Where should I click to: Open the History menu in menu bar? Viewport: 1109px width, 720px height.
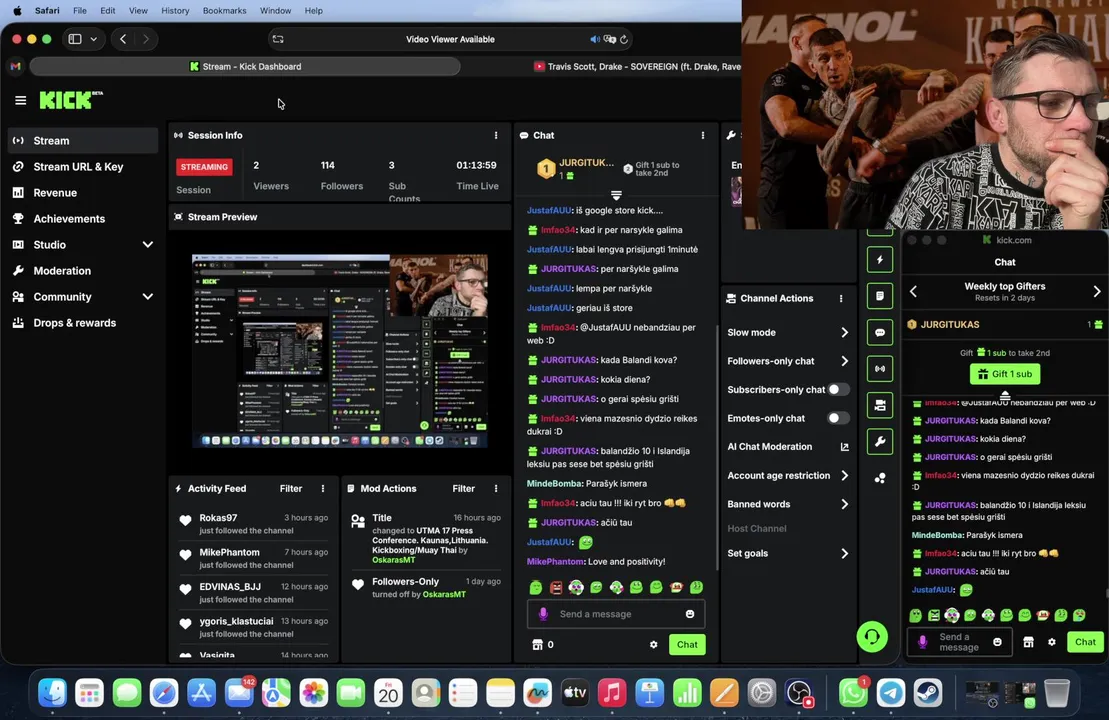pos(175,11)
